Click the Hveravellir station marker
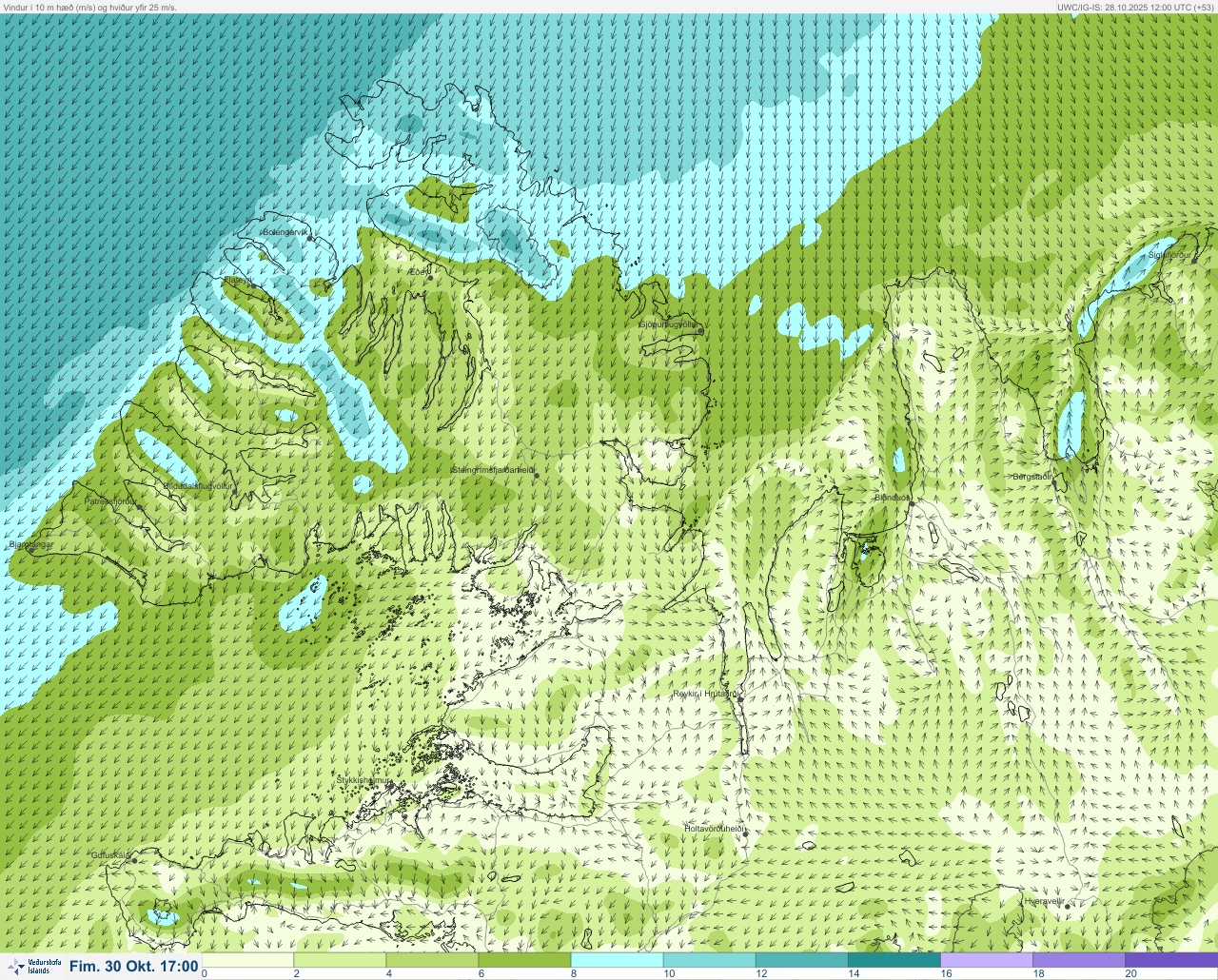 pos(1068,907)
